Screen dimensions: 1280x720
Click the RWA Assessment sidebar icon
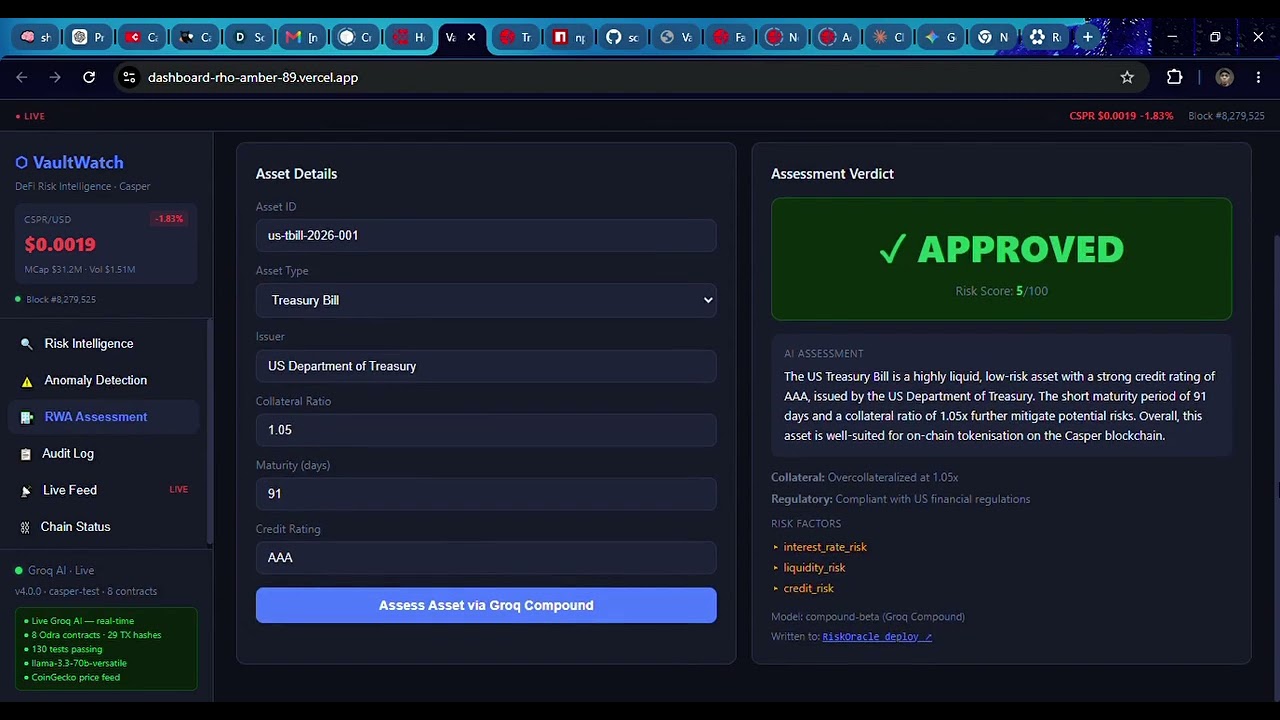[27, 417]
